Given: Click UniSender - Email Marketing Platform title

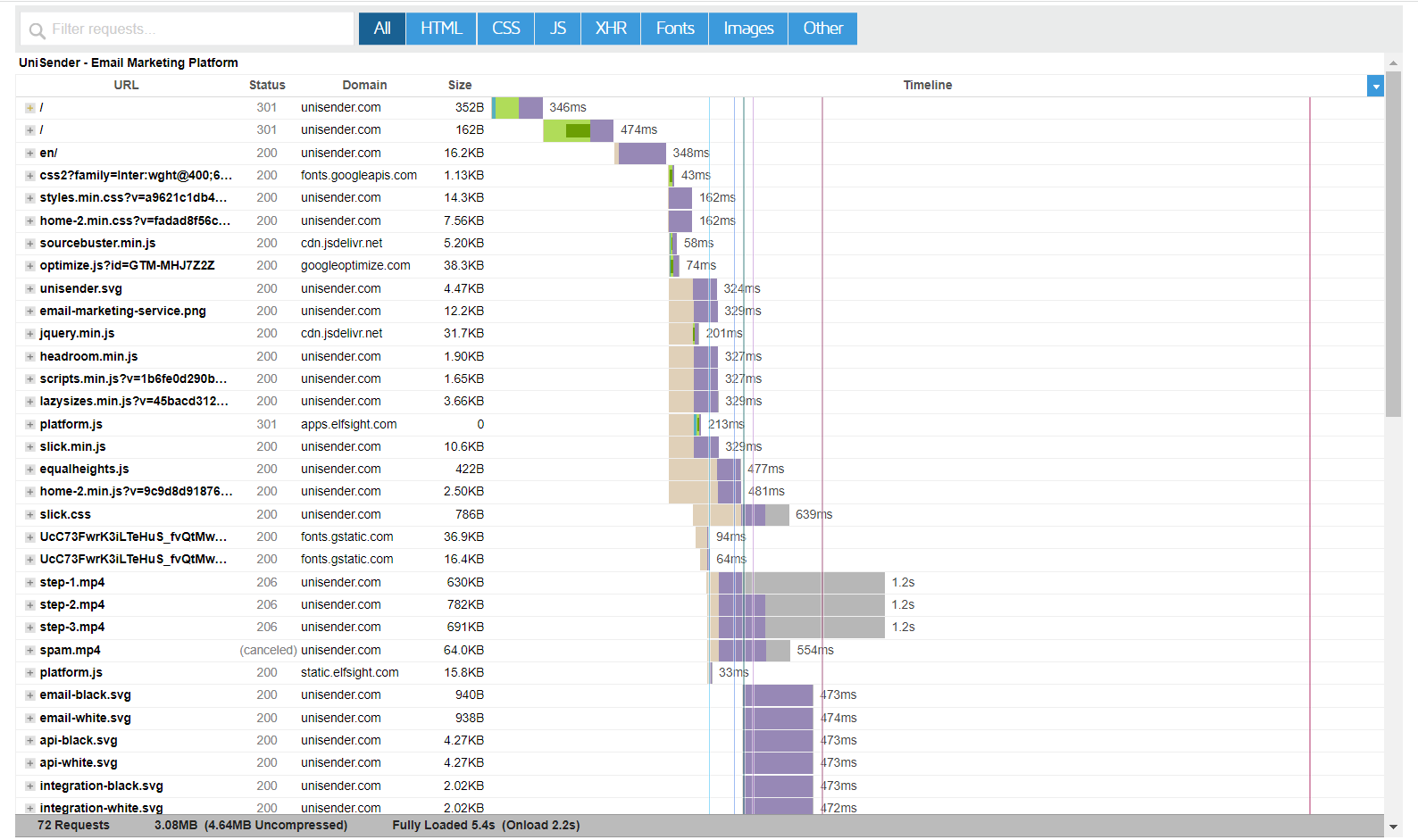Looking at the screenshot, I should (129, 62).
